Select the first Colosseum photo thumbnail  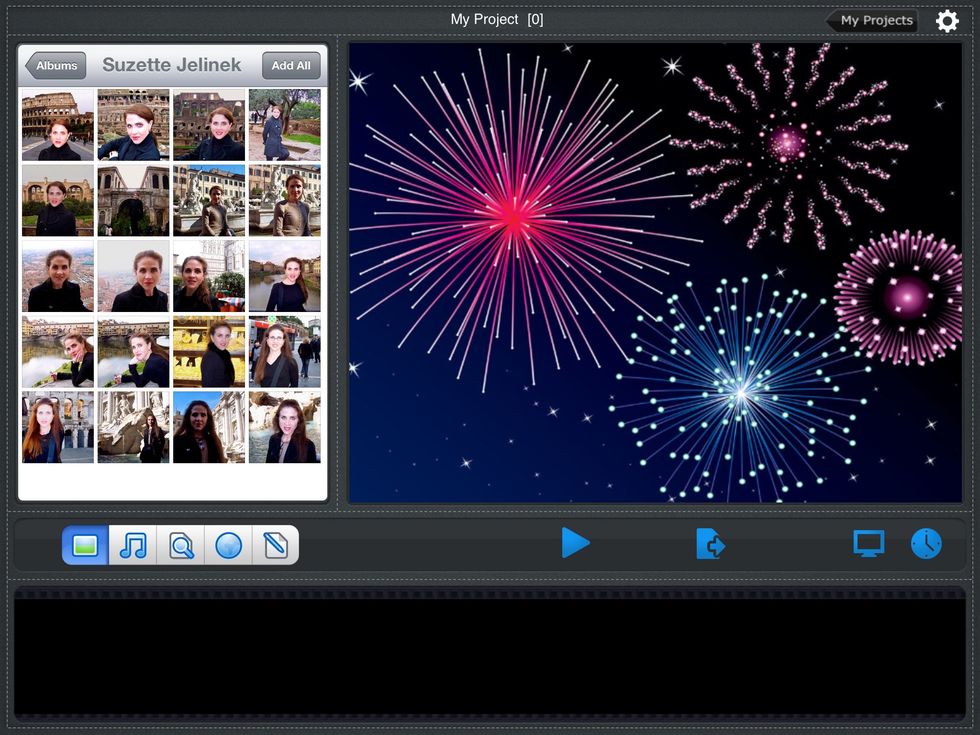[57, 125]
